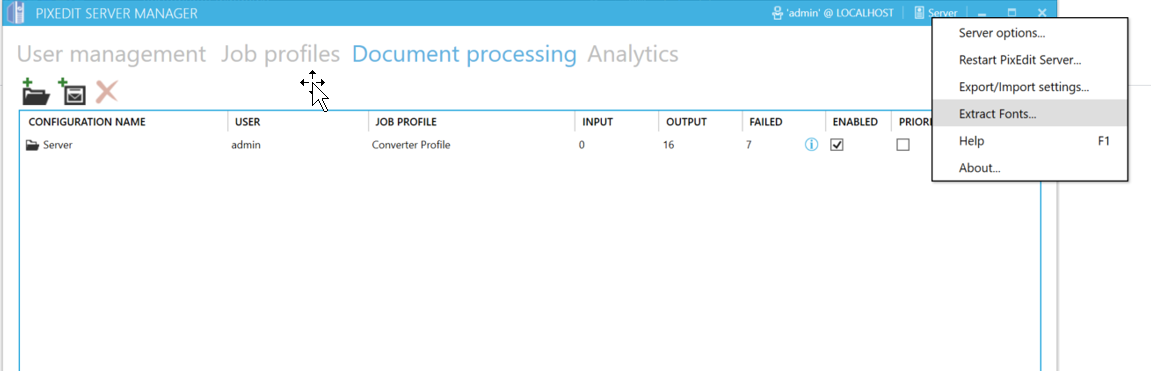Screen dimensions: 1151x371
Task: Check the Priority checkbox for Server
Action: pos(903,145)
